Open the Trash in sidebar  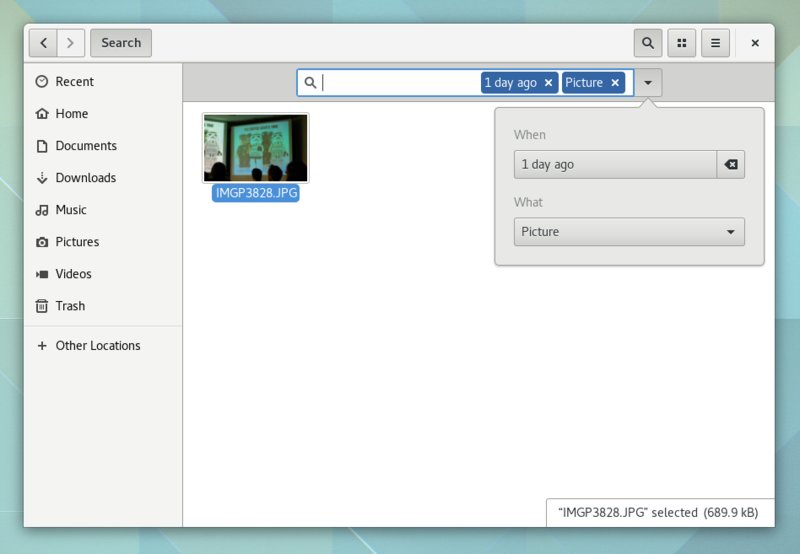70,306
